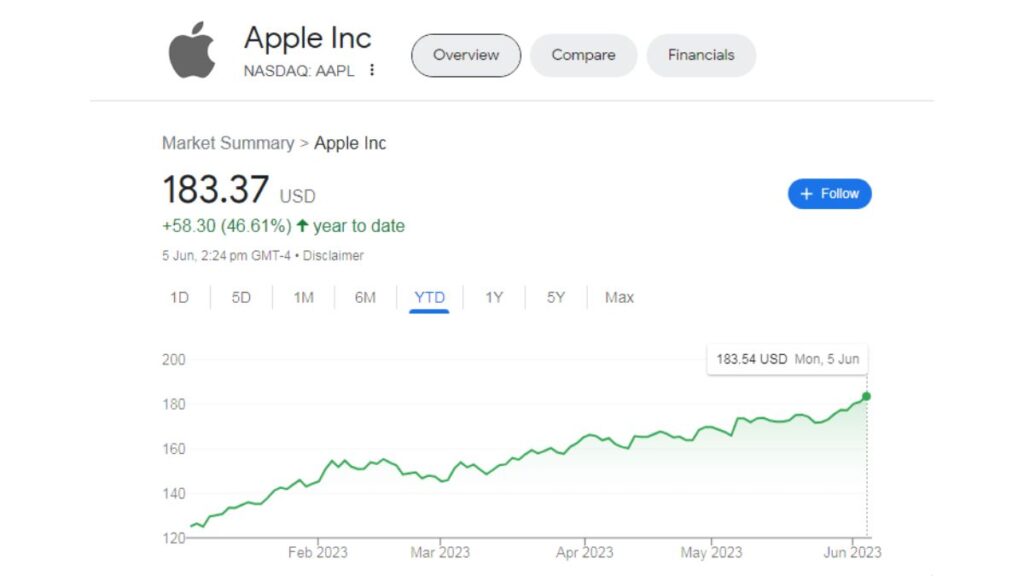Follow Apple Inc stock

click(x=829, y=194)
